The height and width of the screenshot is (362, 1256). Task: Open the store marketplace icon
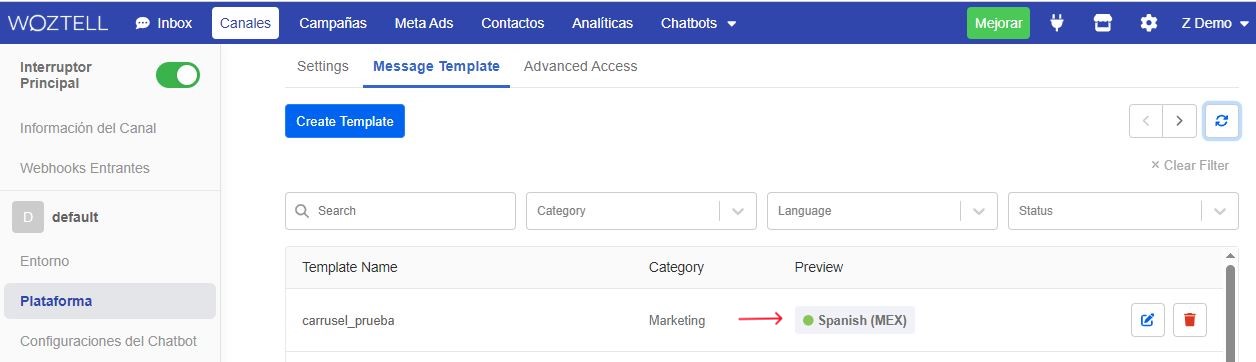1103,23
